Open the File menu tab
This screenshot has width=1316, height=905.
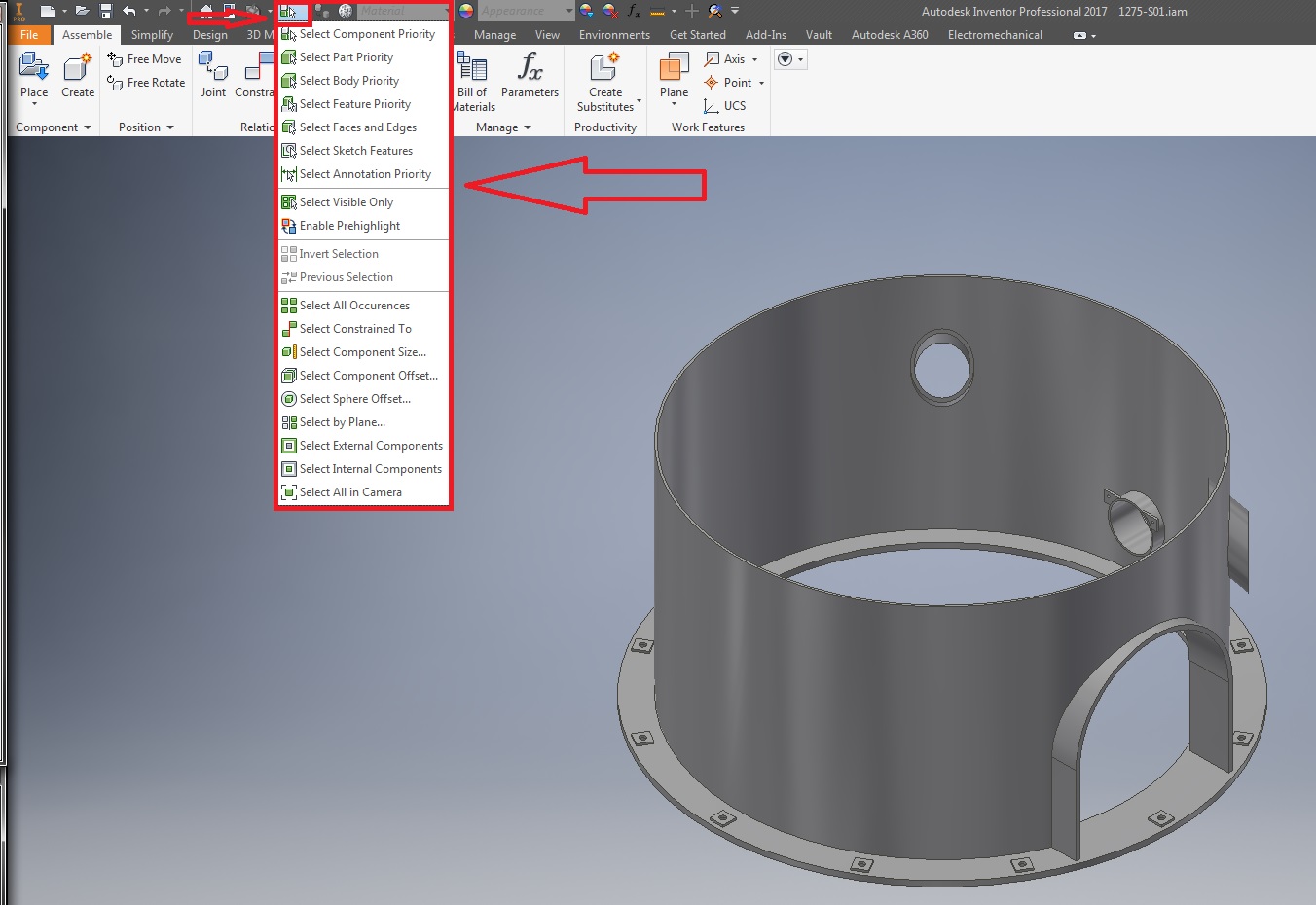pyautogui.click(x=29, y=35)
